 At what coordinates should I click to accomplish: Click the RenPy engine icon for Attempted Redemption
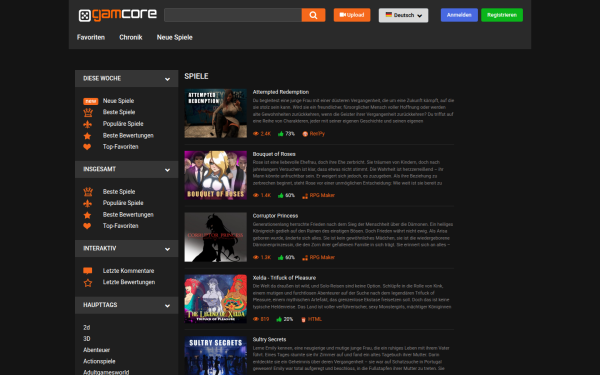305,134
